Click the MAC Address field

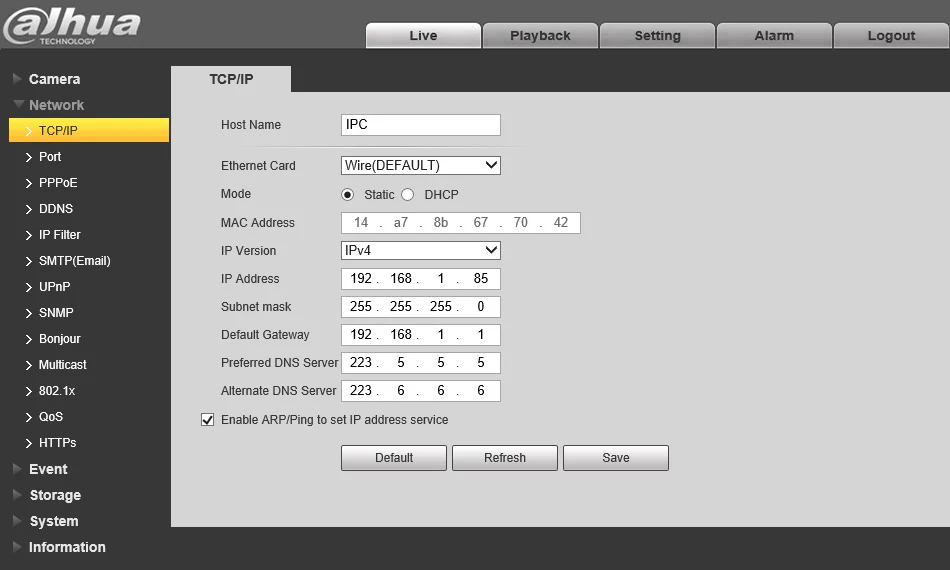[x=460, y=223]
